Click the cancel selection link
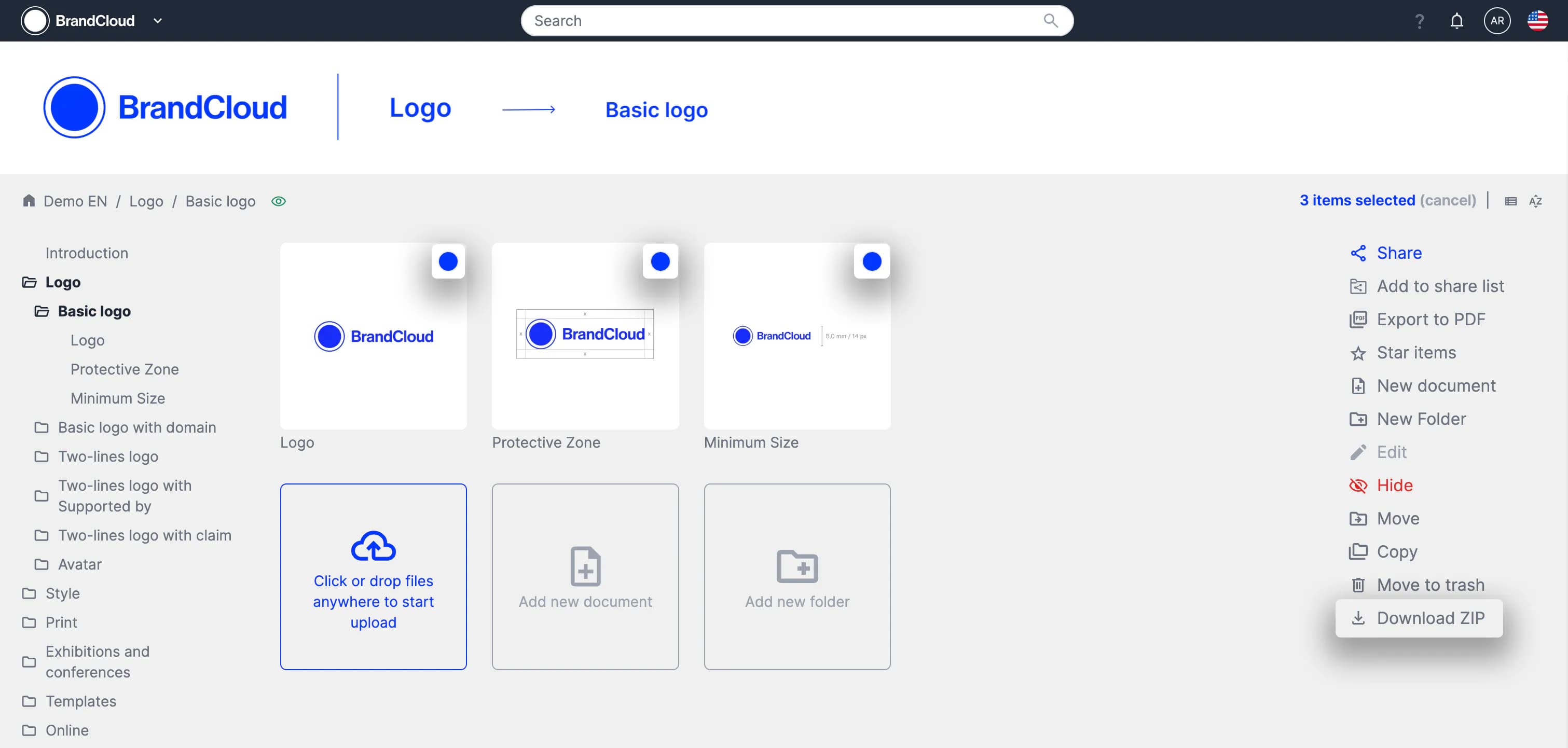Image resolution: width=1568 pixels, height=748 pixels. (1448, 200)
